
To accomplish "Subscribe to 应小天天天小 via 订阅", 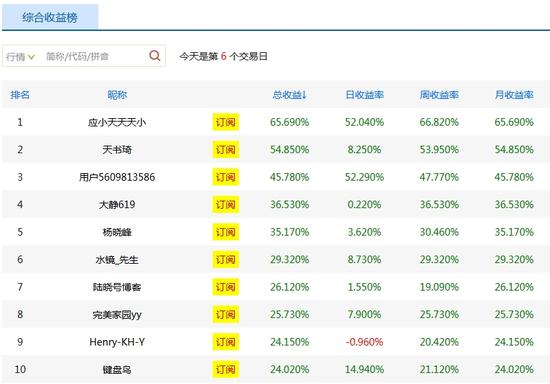I will pyautogui.click(x=226, y=122).
